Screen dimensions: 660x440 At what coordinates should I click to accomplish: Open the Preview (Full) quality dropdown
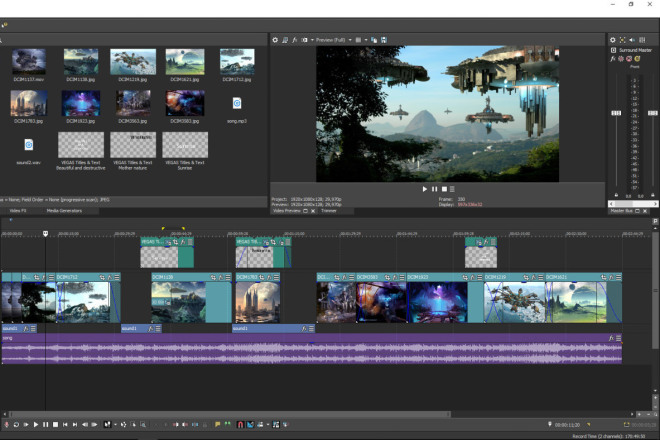[x=333, y=40]
